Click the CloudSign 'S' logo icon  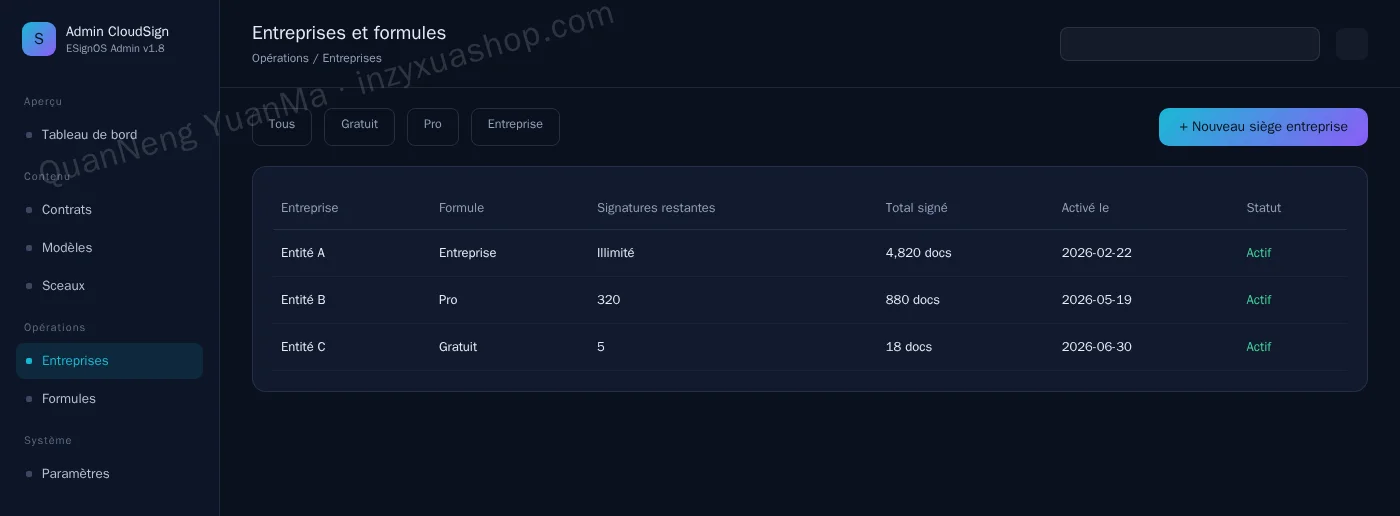[39, 39]
